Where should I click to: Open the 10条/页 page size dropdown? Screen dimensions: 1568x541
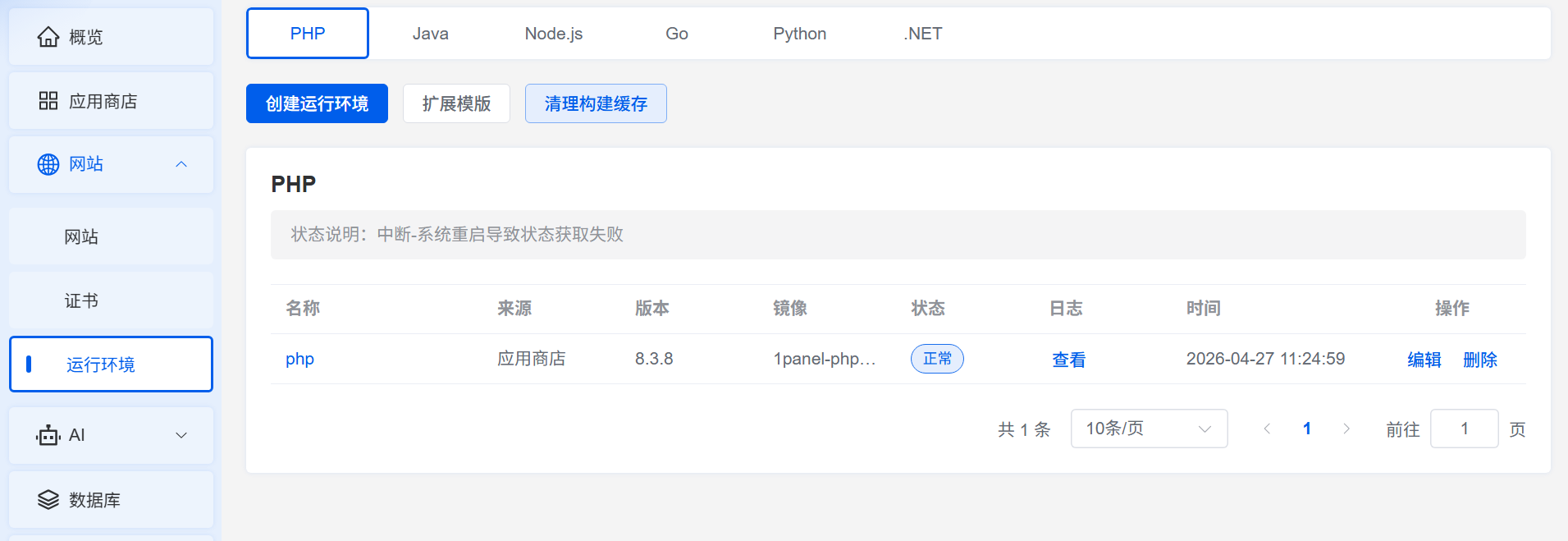click(x=1148, y=429)
